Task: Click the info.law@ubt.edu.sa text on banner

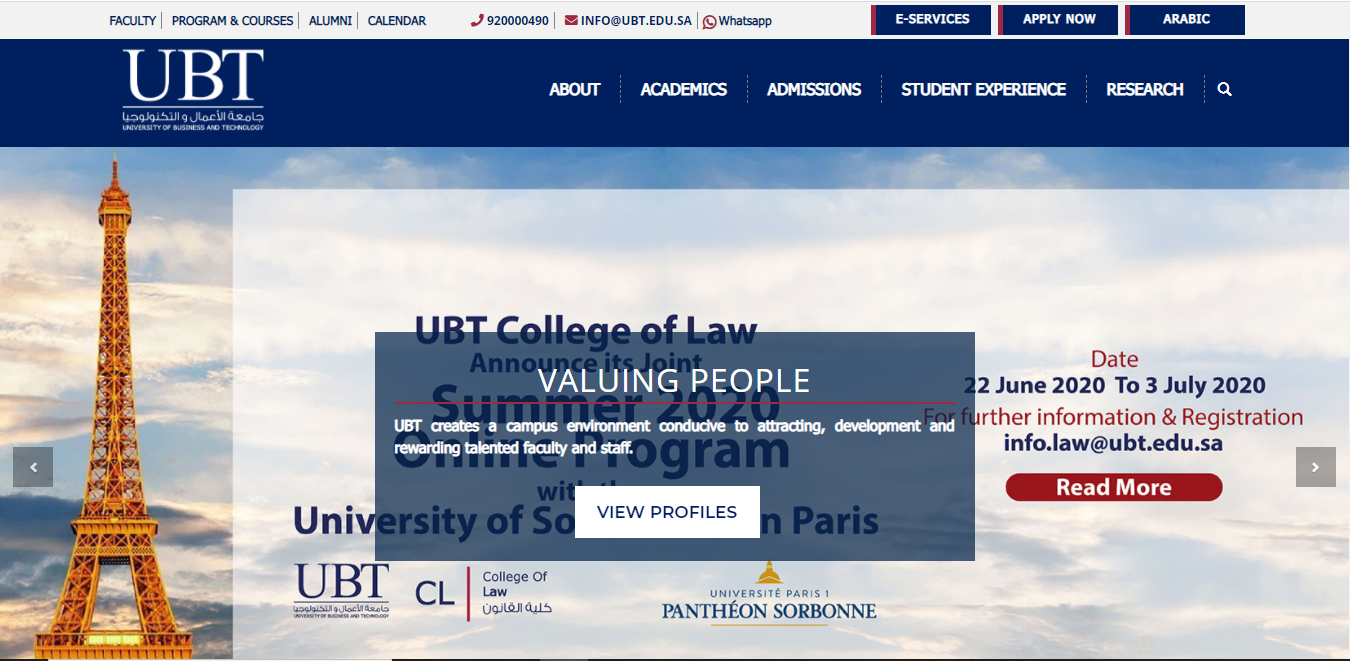Action: point(1113,443)
